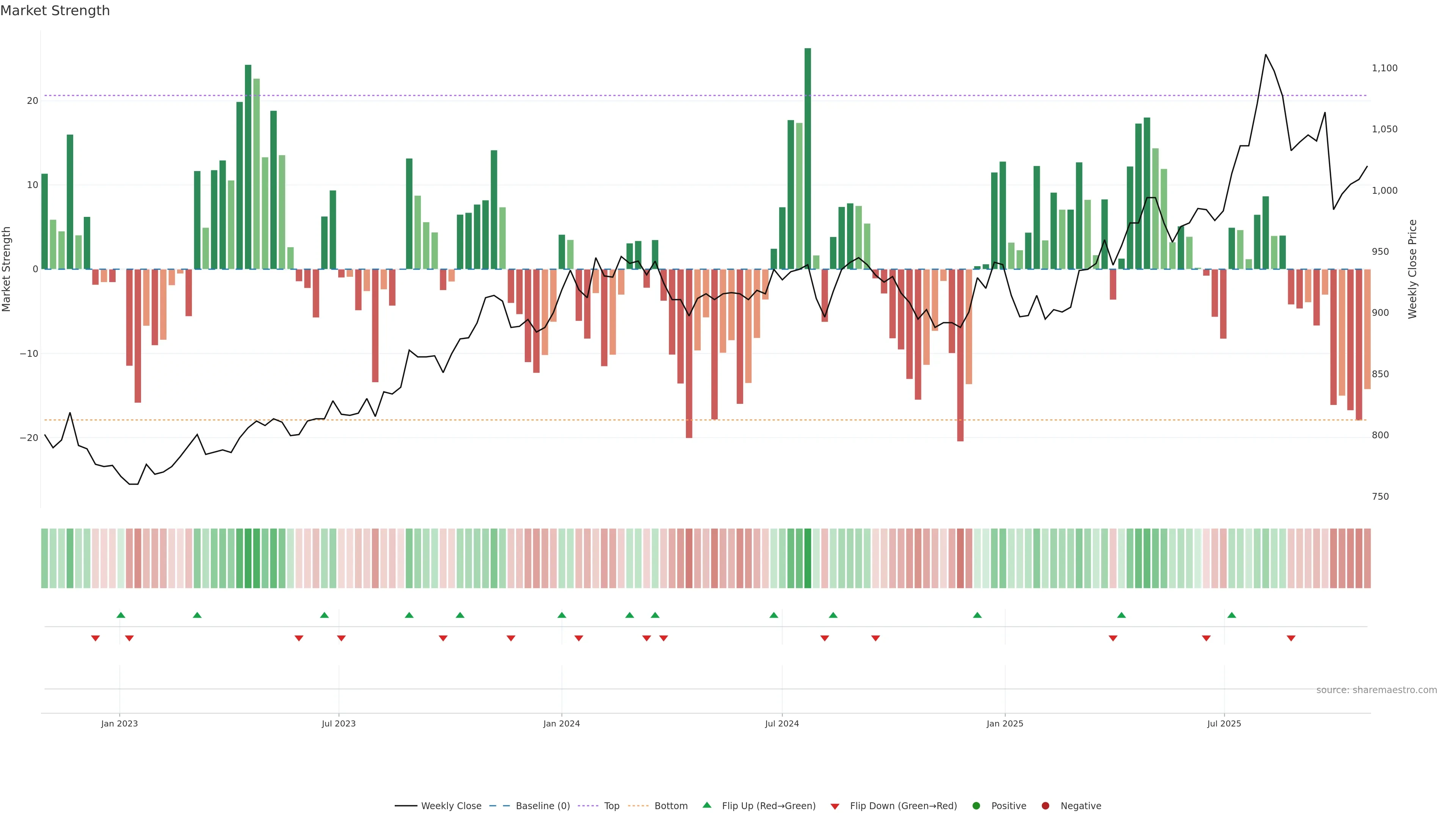Toggle Weekly Close legend entry
This screenshot has height=819, width=1456.
(x=450, y=806)
